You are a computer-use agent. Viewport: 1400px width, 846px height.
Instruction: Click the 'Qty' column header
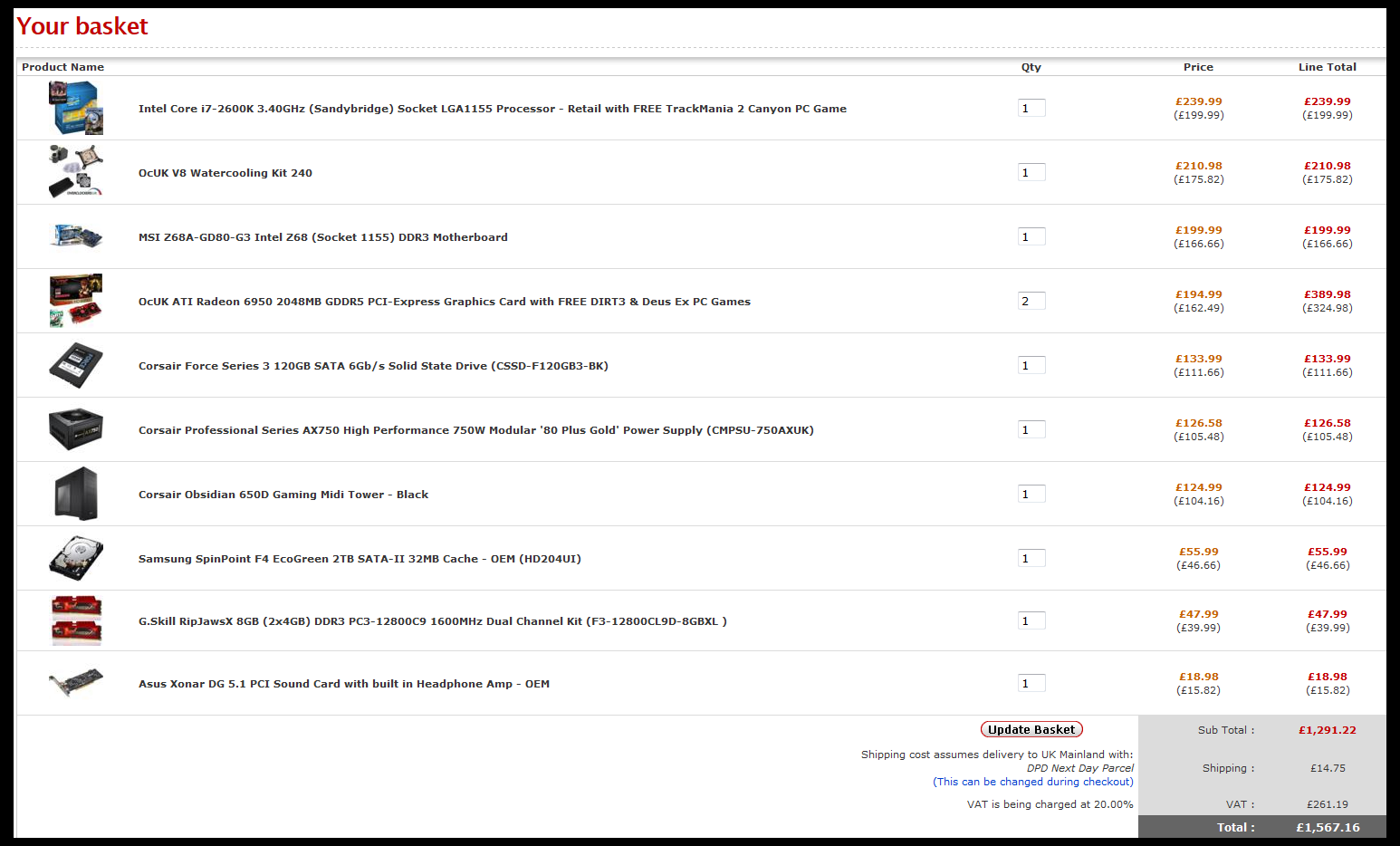point(1031,67)
